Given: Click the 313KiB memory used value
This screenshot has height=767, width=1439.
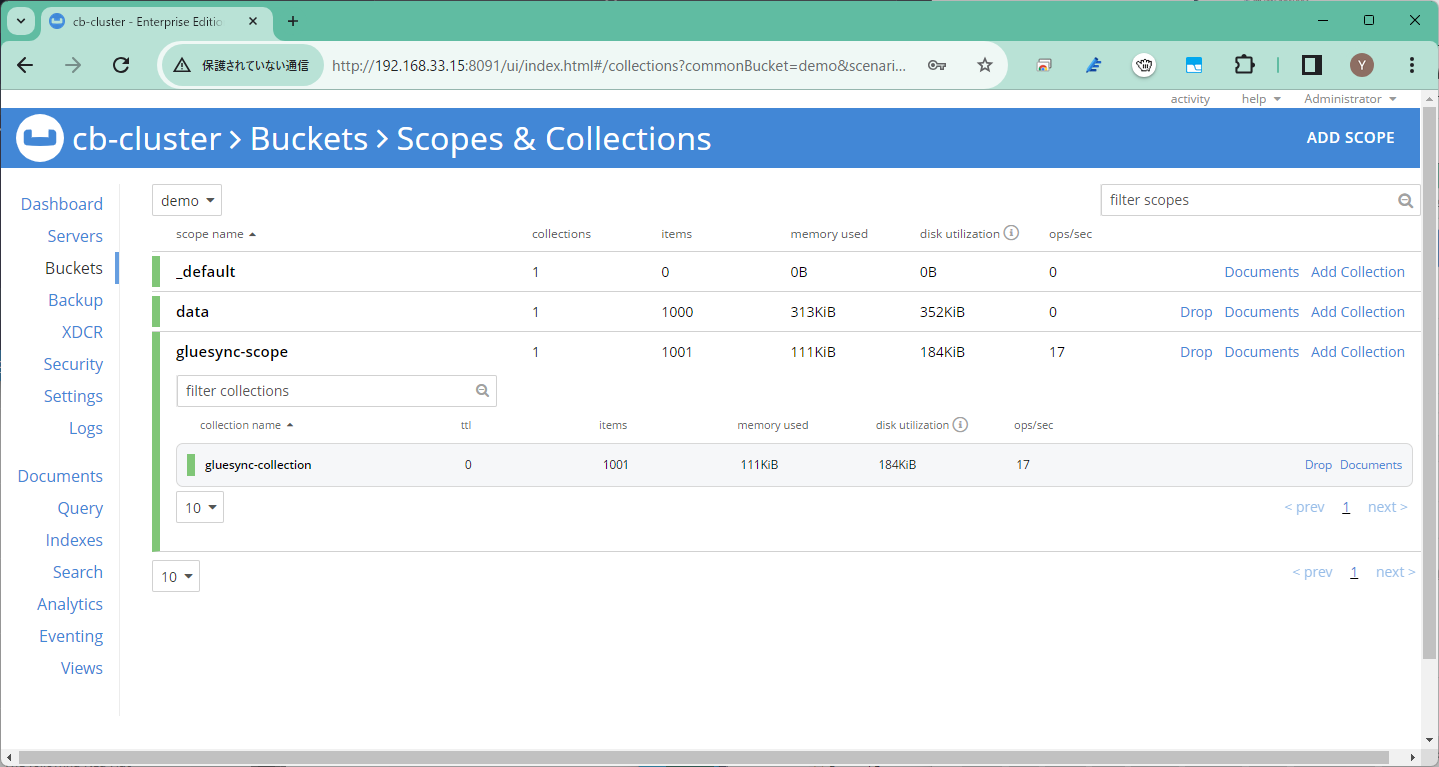Looking at the screenshot, I should point(813,312).
